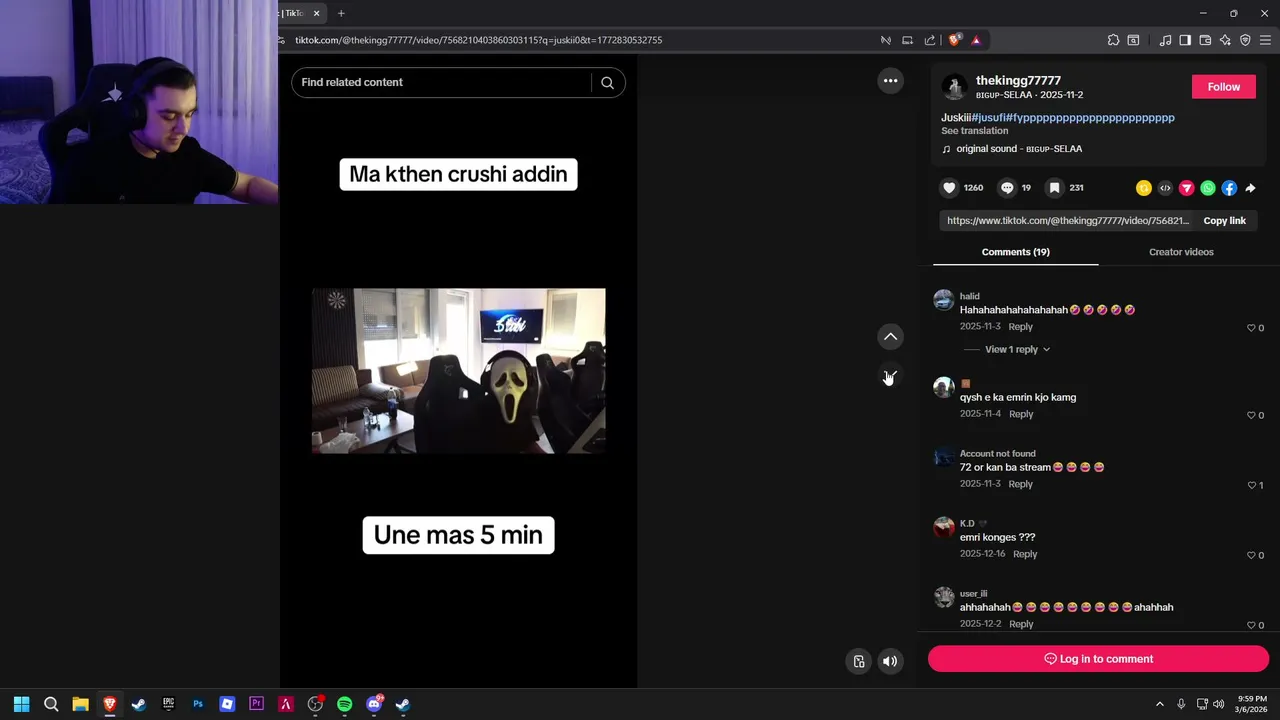The width and height of the screenshot is (1280, 720).
Task: Reply to K.D's comment
Action: pos(1025,554)
